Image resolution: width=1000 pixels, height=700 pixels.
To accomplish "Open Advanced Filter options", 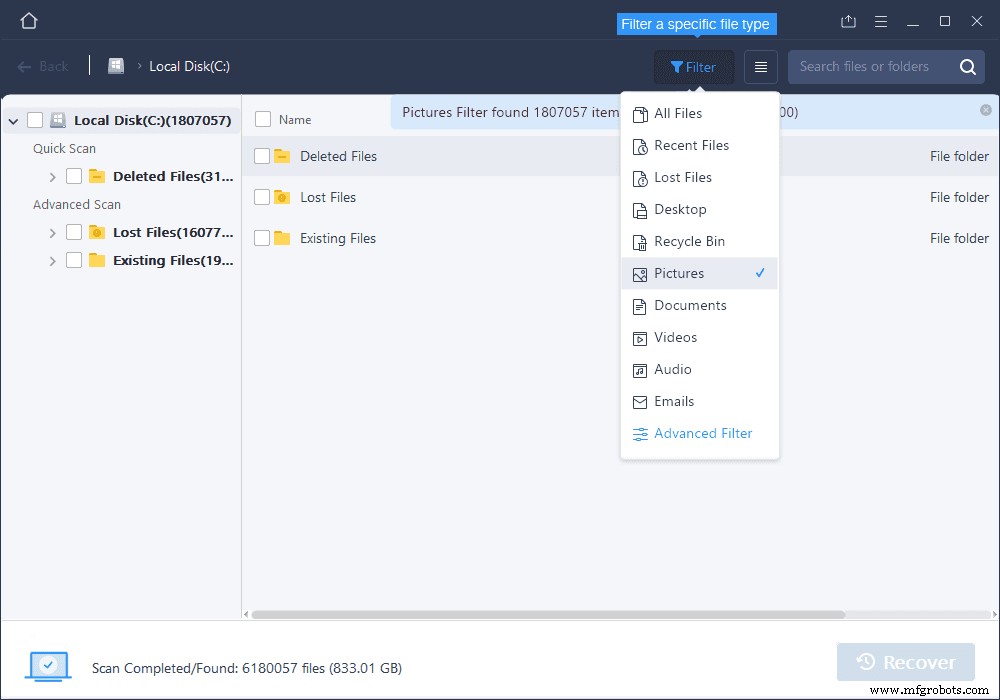I will 703,433.
